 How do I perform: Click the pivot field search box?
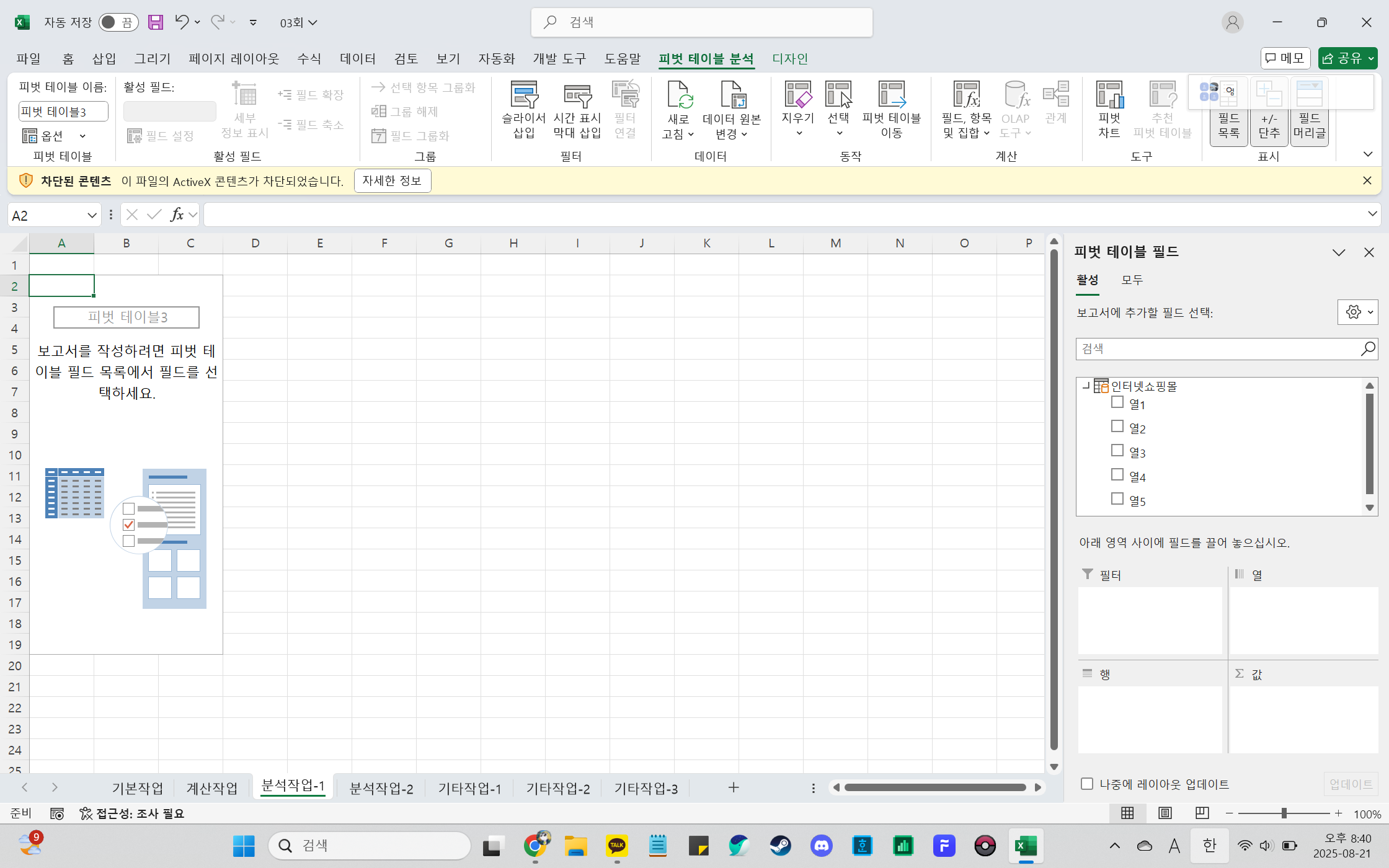(x=1215, y=349)
